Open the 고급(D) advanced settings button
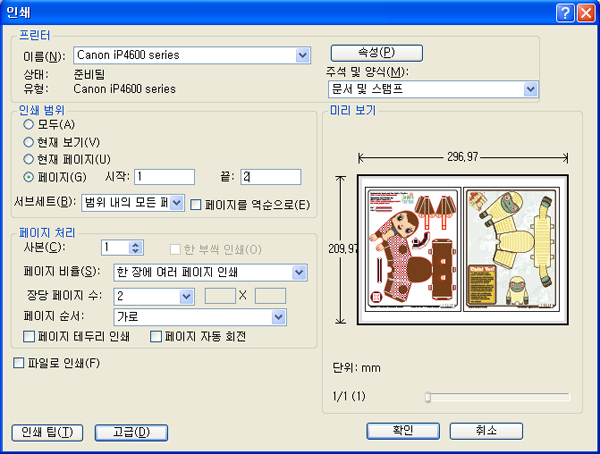The height and width of the screenshot is (454, 600). click(x=131, y=433)
